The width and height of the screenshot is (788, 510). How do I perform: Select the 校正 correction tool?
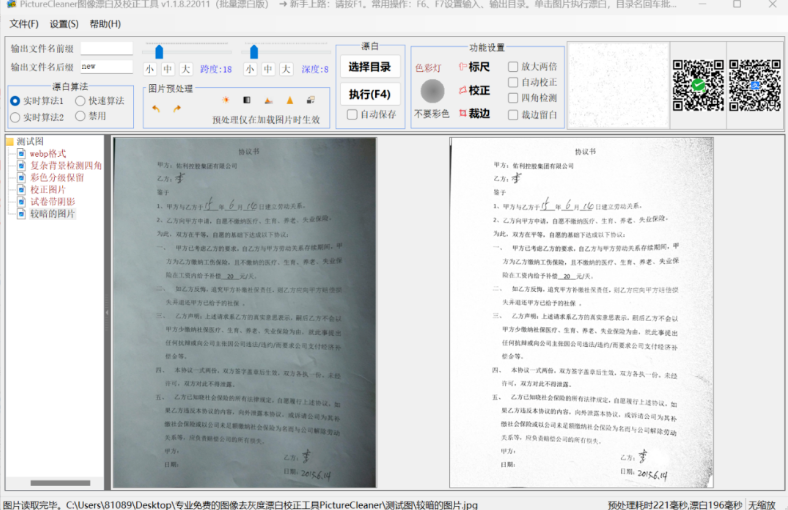click(x=474, y=90)
